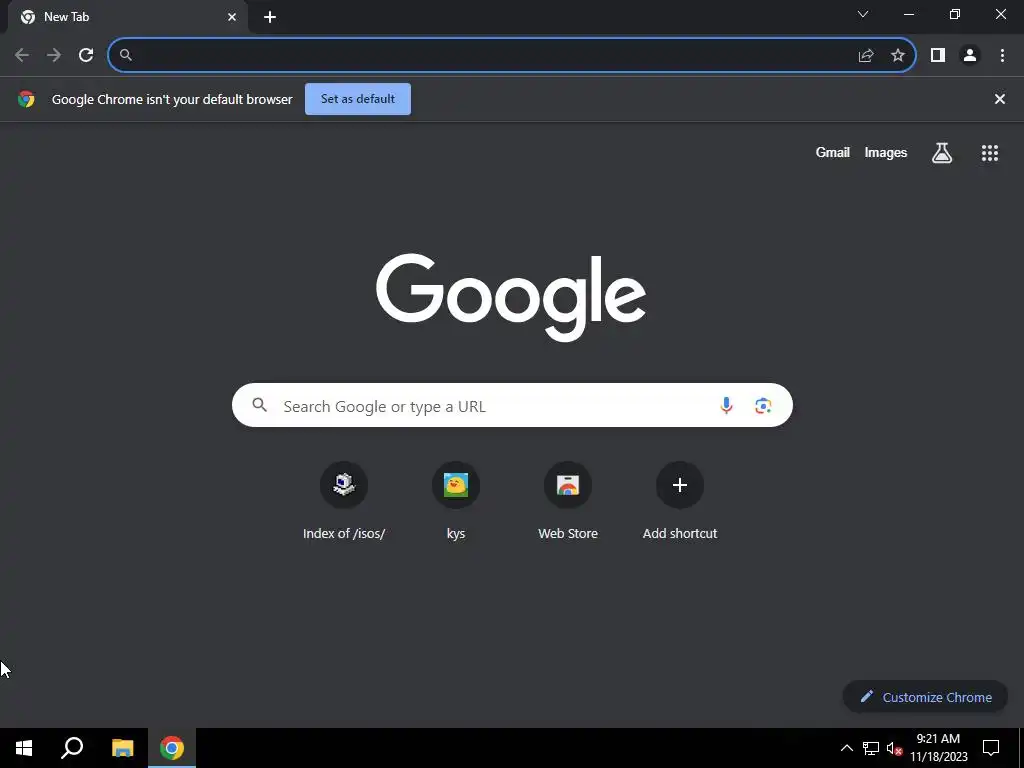This screenshot has height=768, width=1024.
Task: Open the kys shortcut tile
Action: (456, 501)
